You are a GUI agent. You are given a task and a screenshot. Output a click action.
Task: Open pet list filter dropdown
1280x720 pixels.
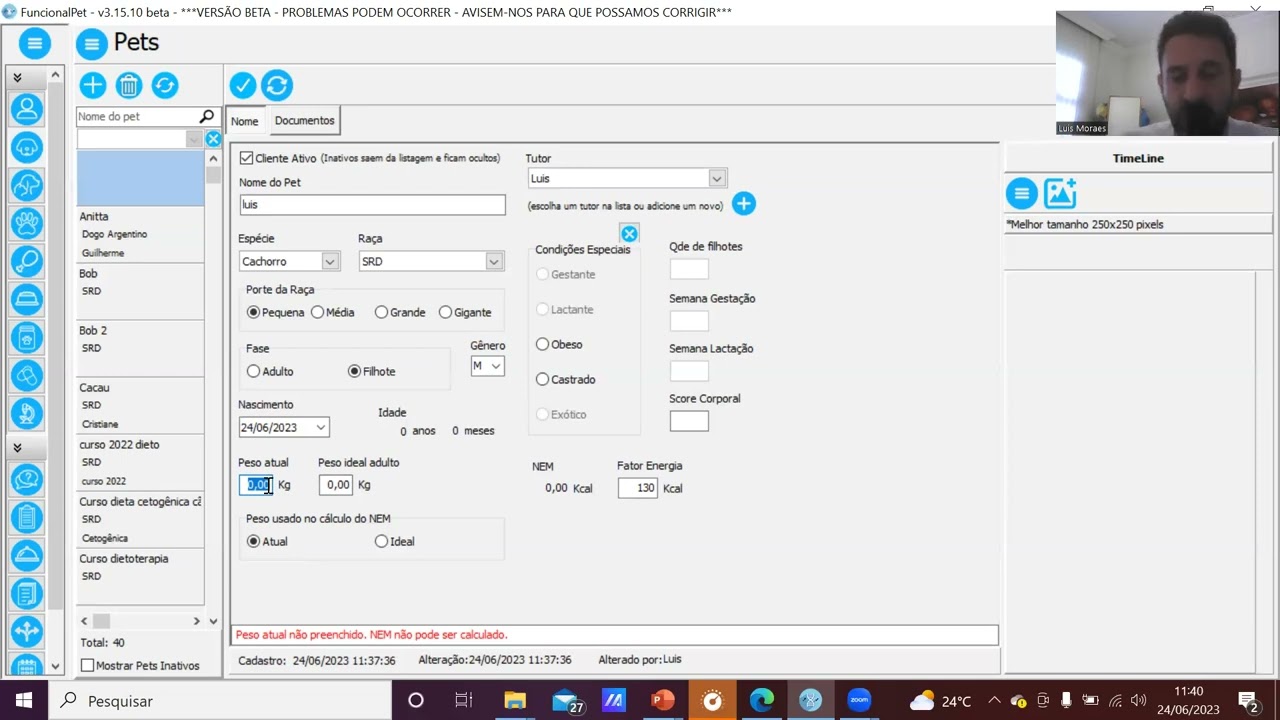tap(194, 139)
